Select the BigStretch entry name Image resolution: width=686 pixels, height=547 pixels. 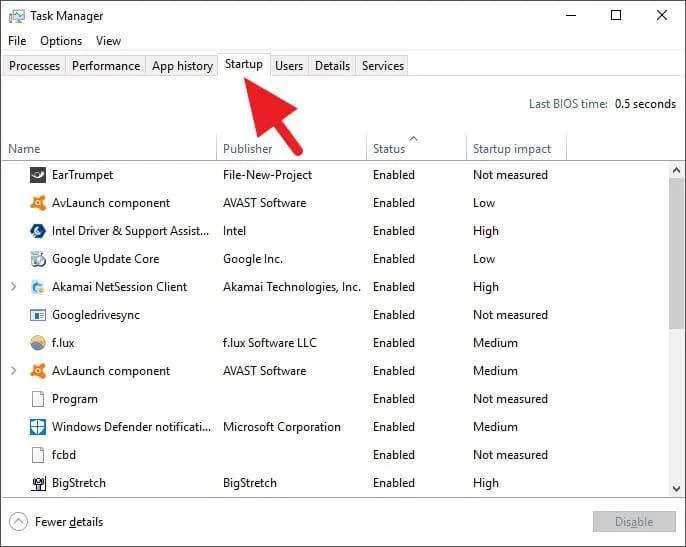point(79,483)
